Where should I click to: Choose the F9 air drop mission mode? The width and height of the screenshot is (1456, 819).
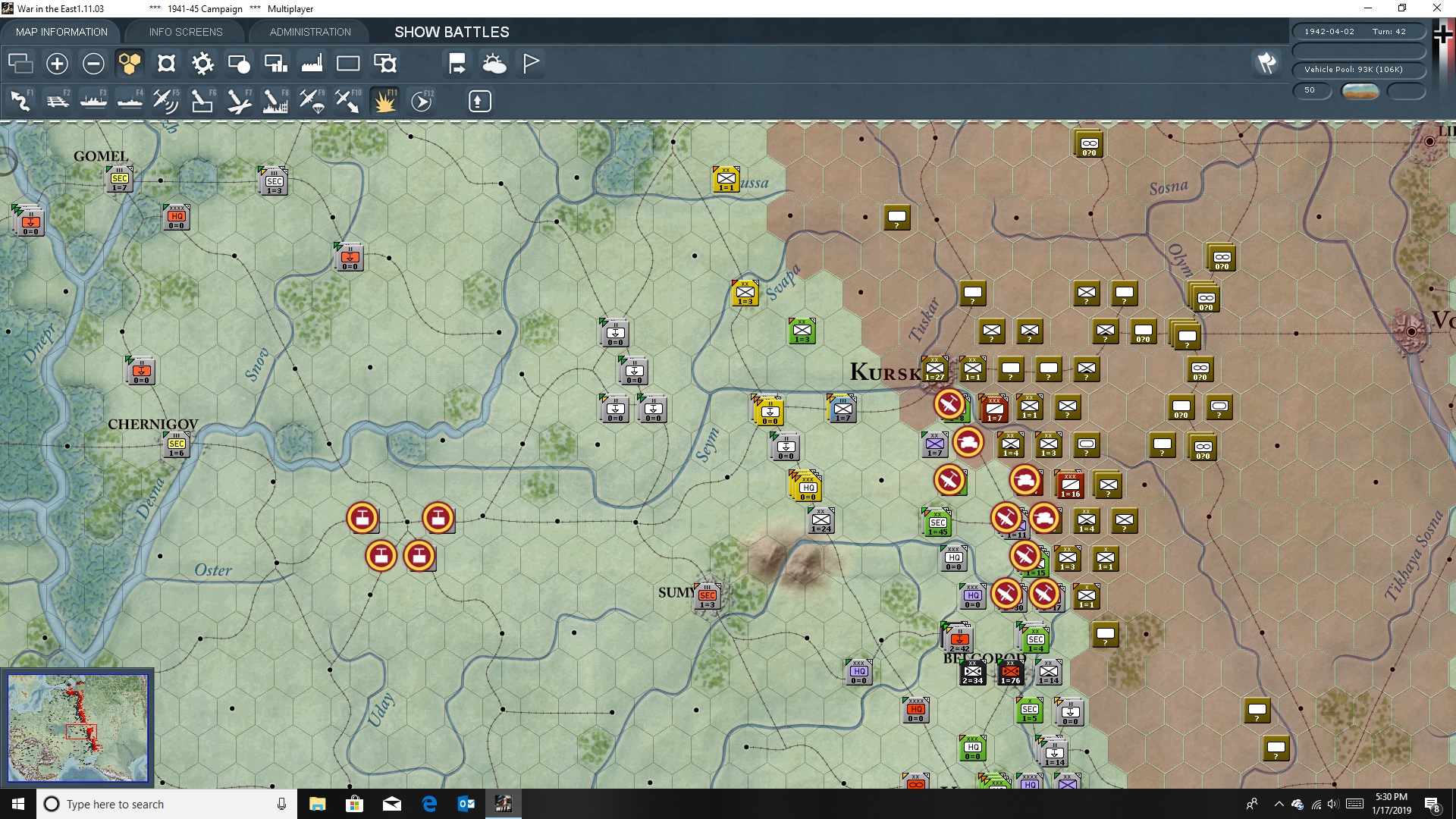(311, 101)
